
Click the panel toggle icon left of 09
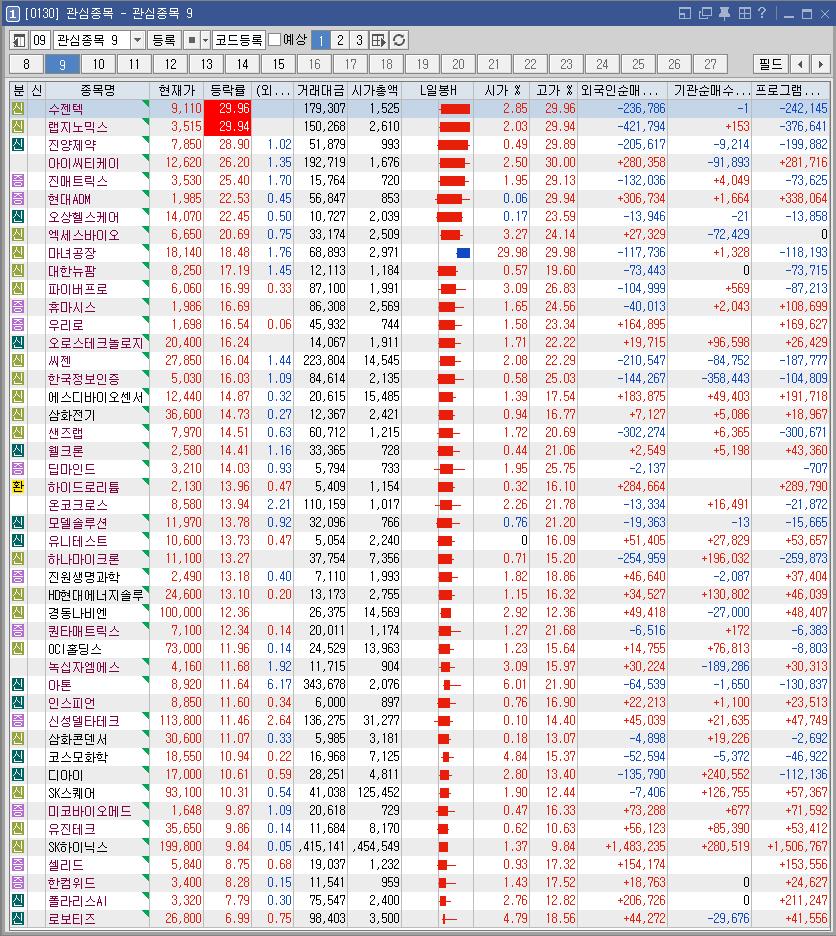[19, 40]
